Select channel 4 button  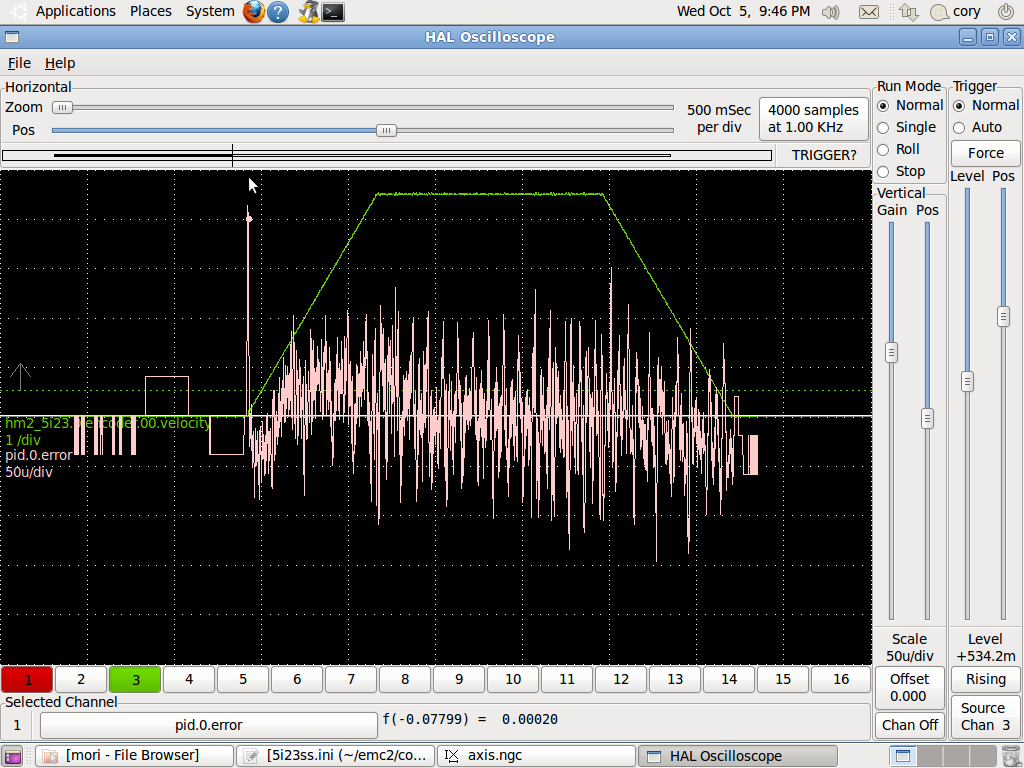pyautogui.click(x=189, y=680)
